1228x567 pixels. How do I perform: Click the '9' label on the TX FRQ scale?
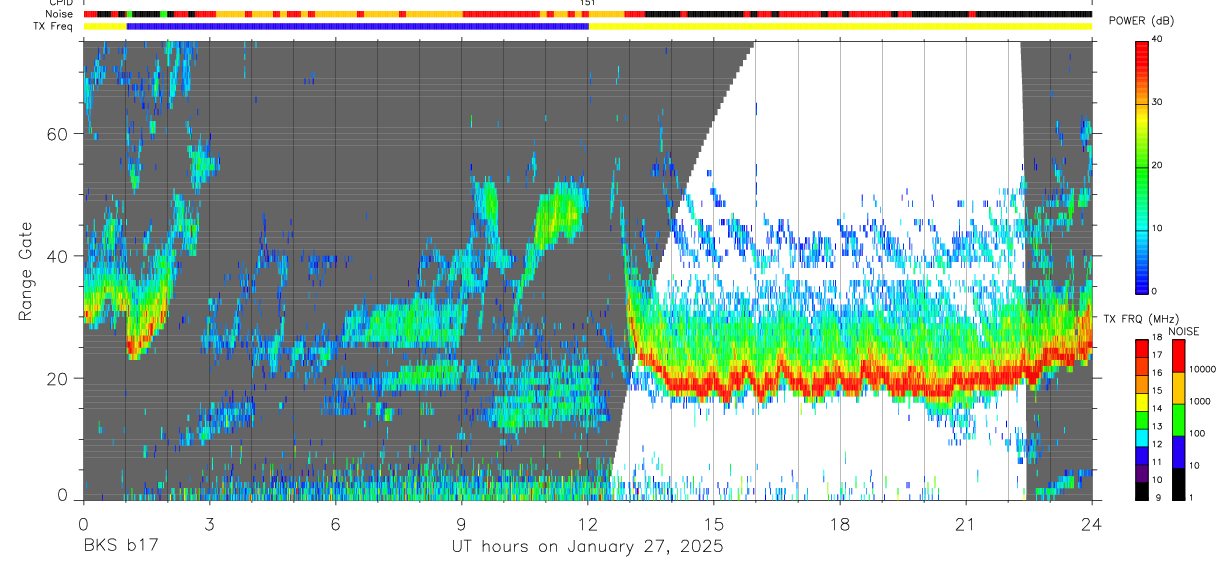tap(1158, 498)
